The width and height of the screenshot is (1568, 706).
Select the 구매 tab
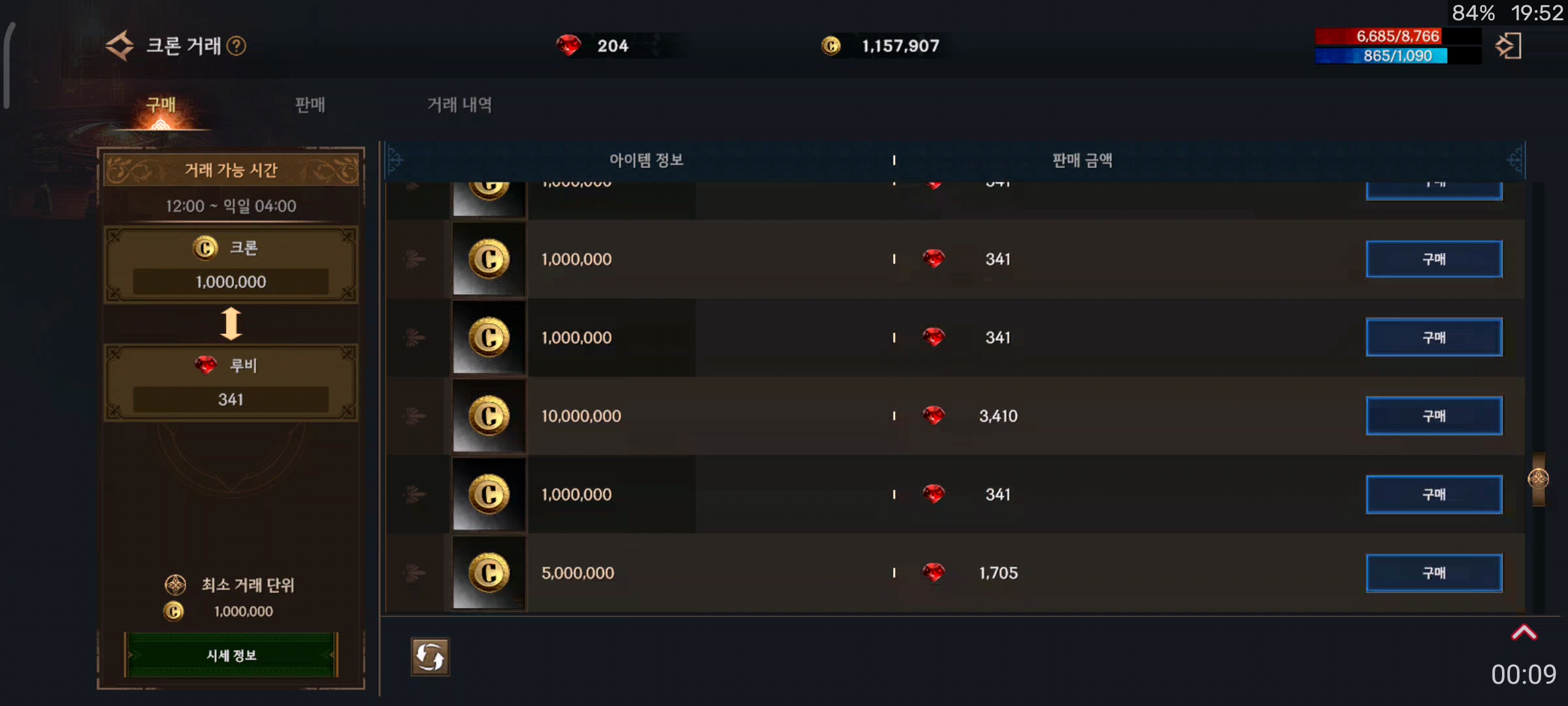coord(161,105)
